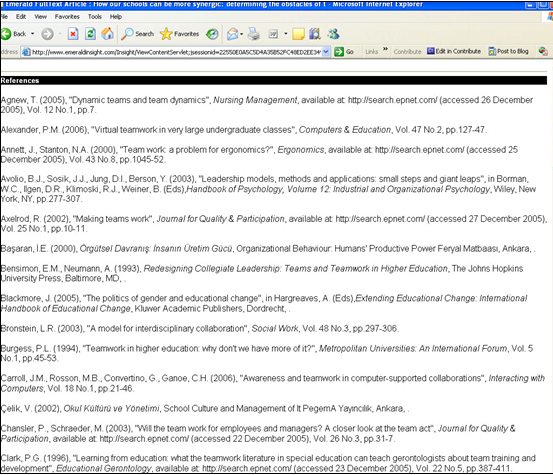Click the globe icon beside Post to Blog
Image resolution: width=553 pixels, height=475 pixels.
coord(543,51)
